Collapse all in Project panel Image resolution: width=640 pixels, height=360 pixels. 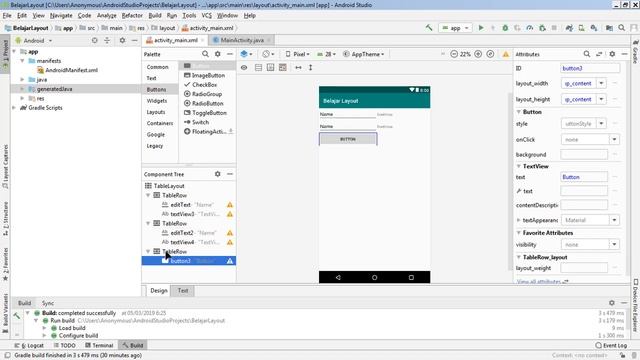coord(107,40)
